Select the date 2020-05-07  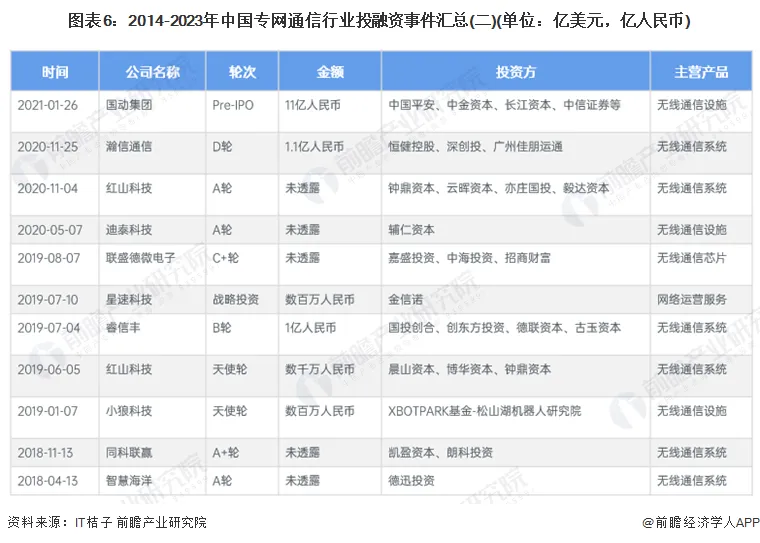[x=50, y=230]
